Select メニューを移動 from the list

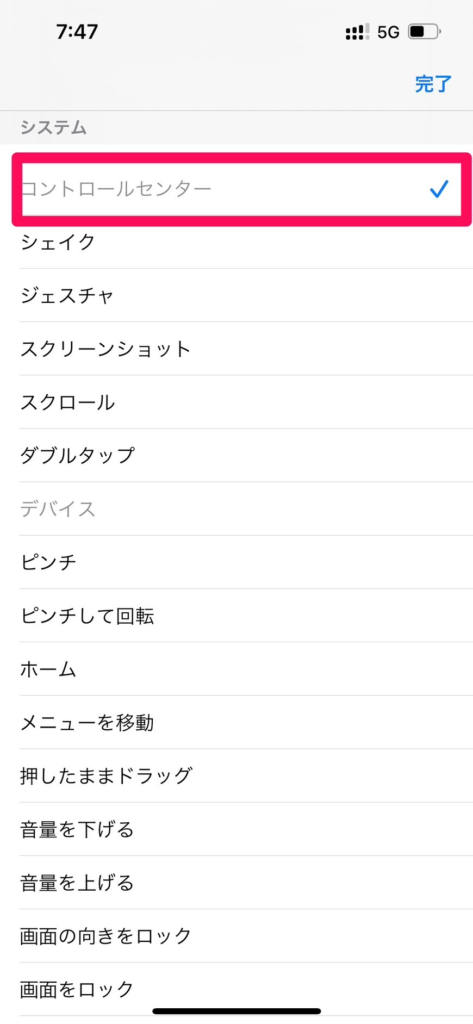(236, 723)
